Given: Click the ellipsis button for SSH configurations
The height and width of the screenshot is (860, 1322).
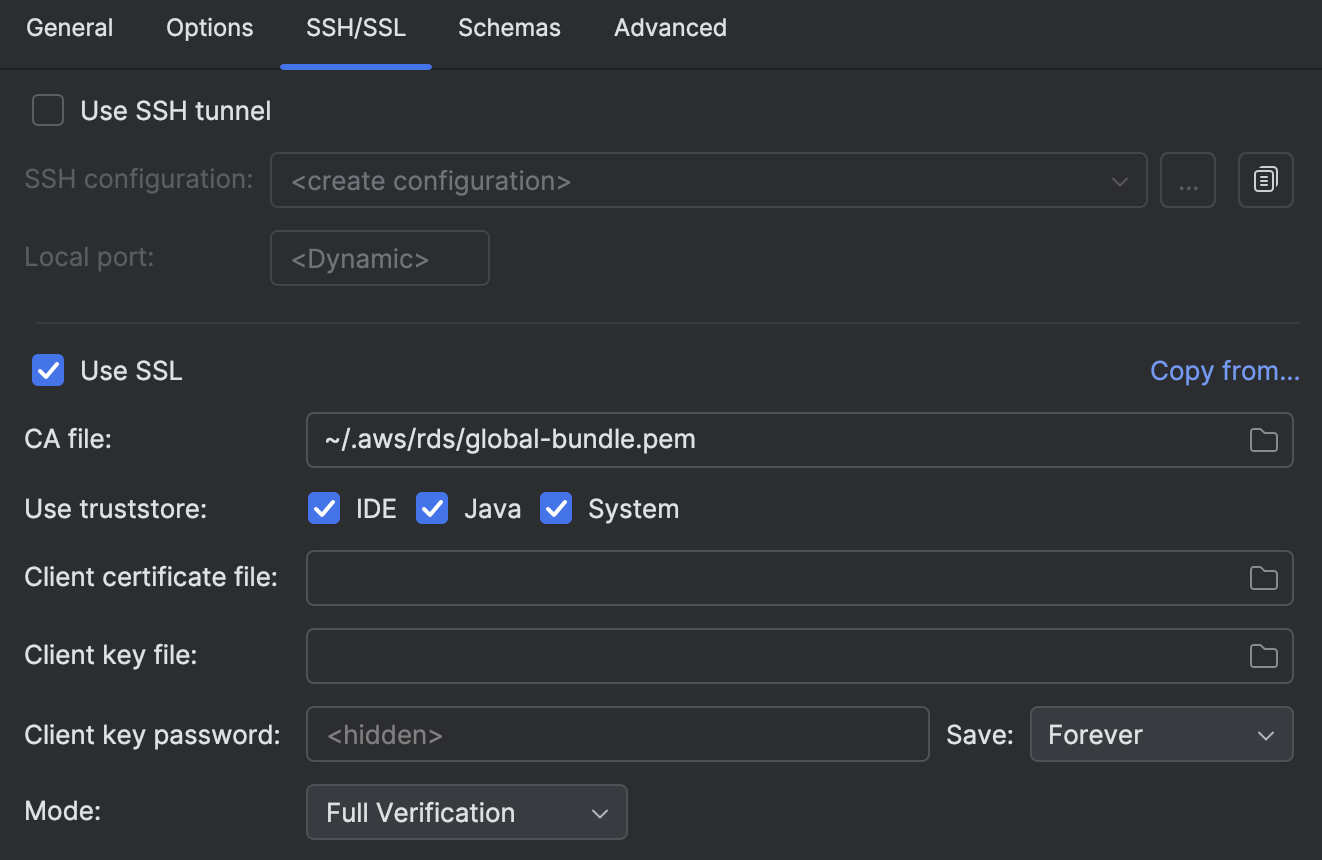Looking at the screenshot, I should point(1188,180).
